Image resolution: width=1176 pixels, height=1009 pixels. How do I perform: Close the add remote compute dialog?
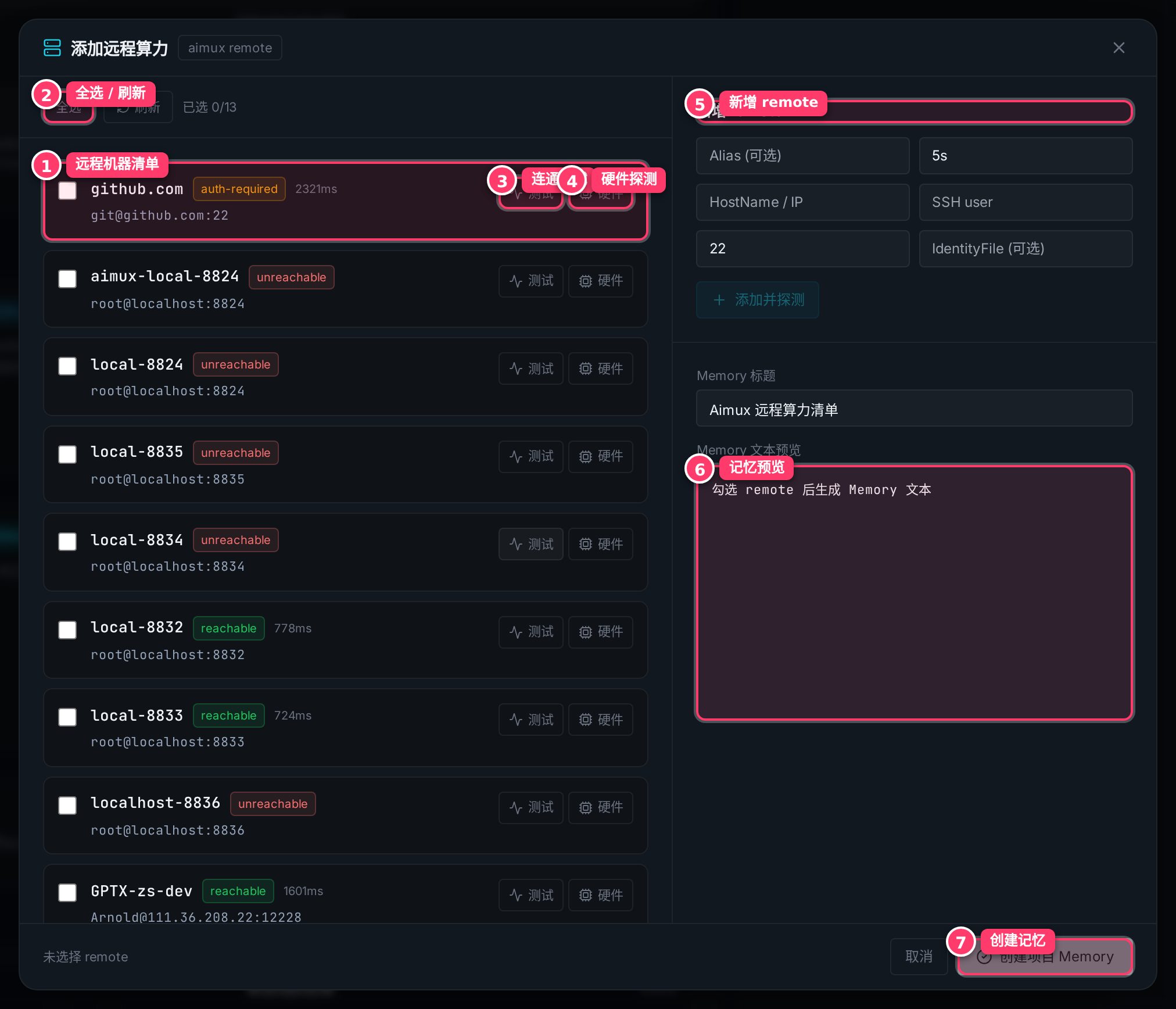pyautogui.click(x=1118, y=48)
